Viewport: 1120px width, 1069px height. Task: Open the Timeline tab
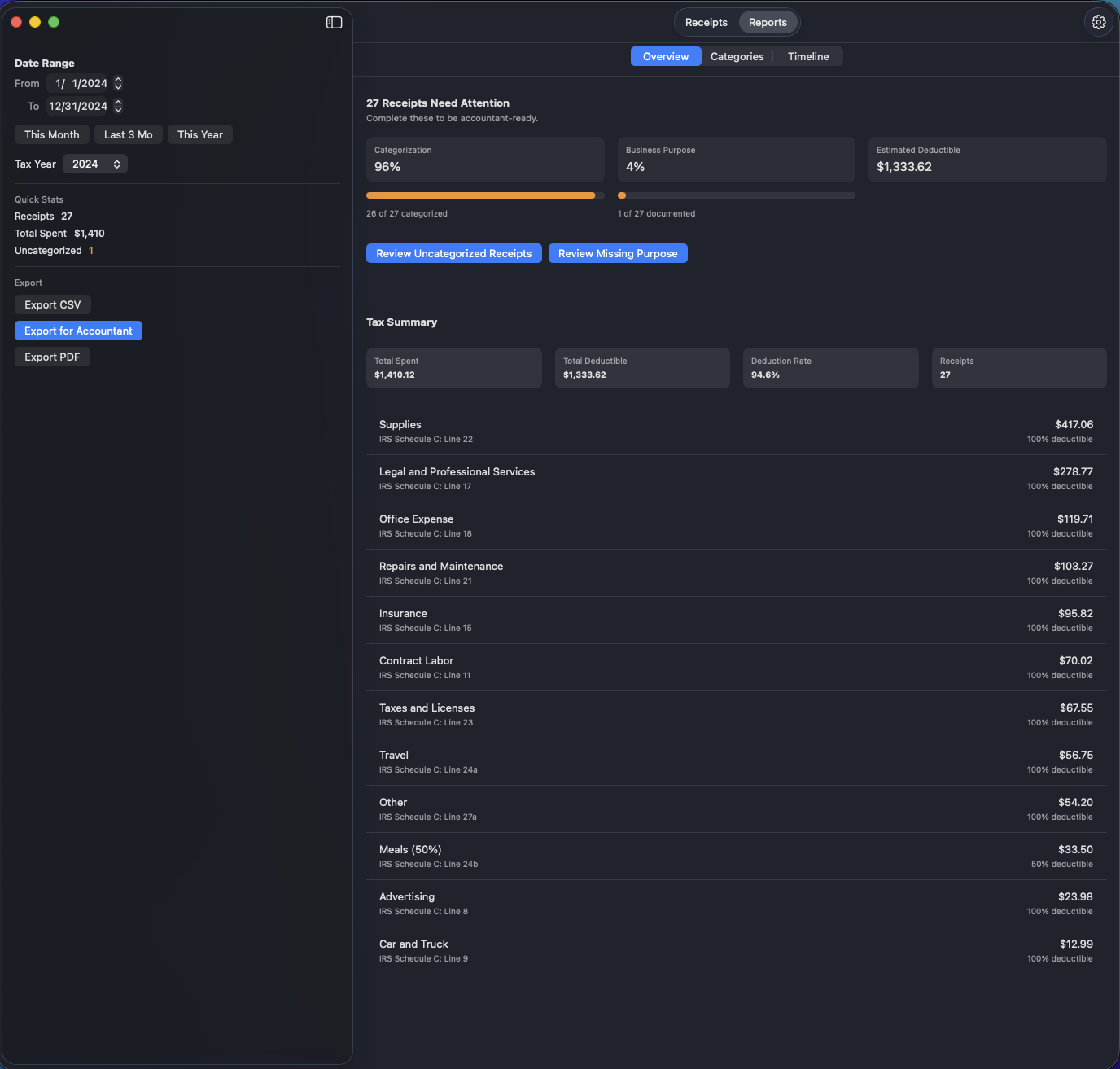pyautogui.click(x=808, y=56)
